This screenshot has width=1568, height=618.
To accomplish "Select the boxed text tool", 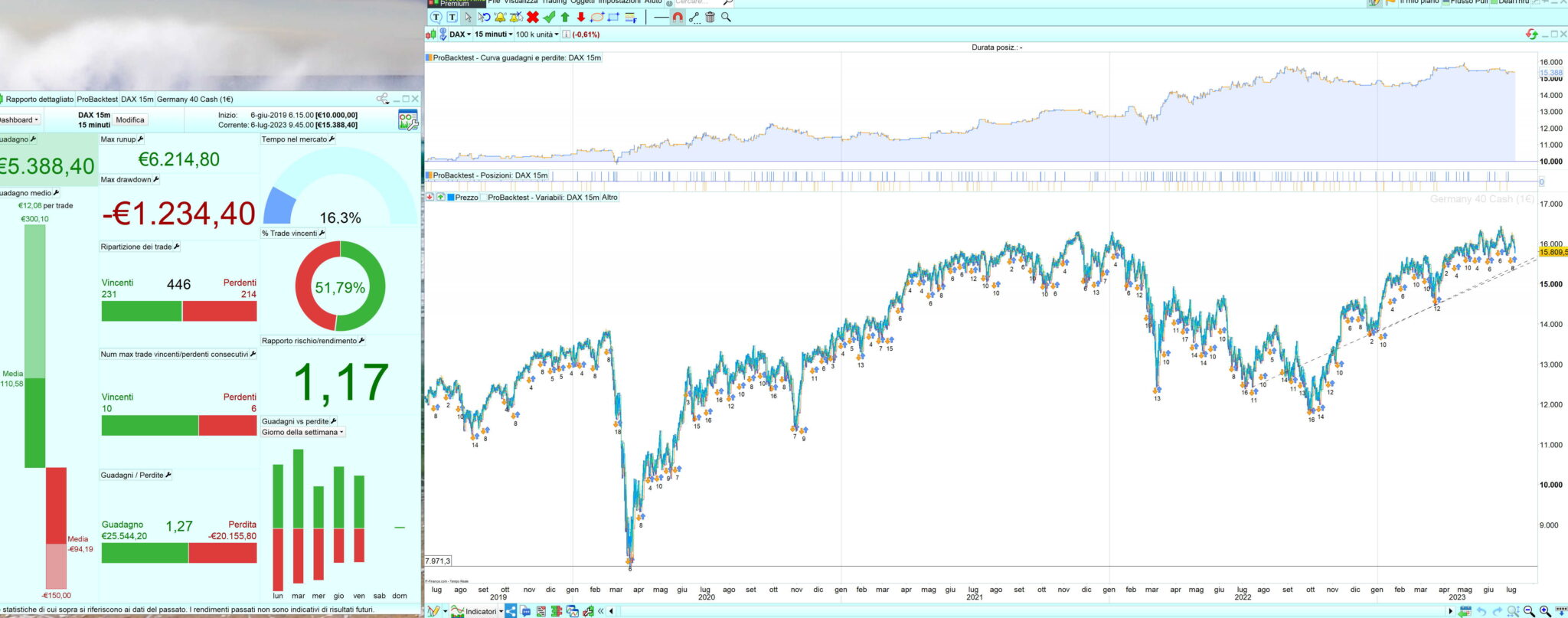I will 452,17.
